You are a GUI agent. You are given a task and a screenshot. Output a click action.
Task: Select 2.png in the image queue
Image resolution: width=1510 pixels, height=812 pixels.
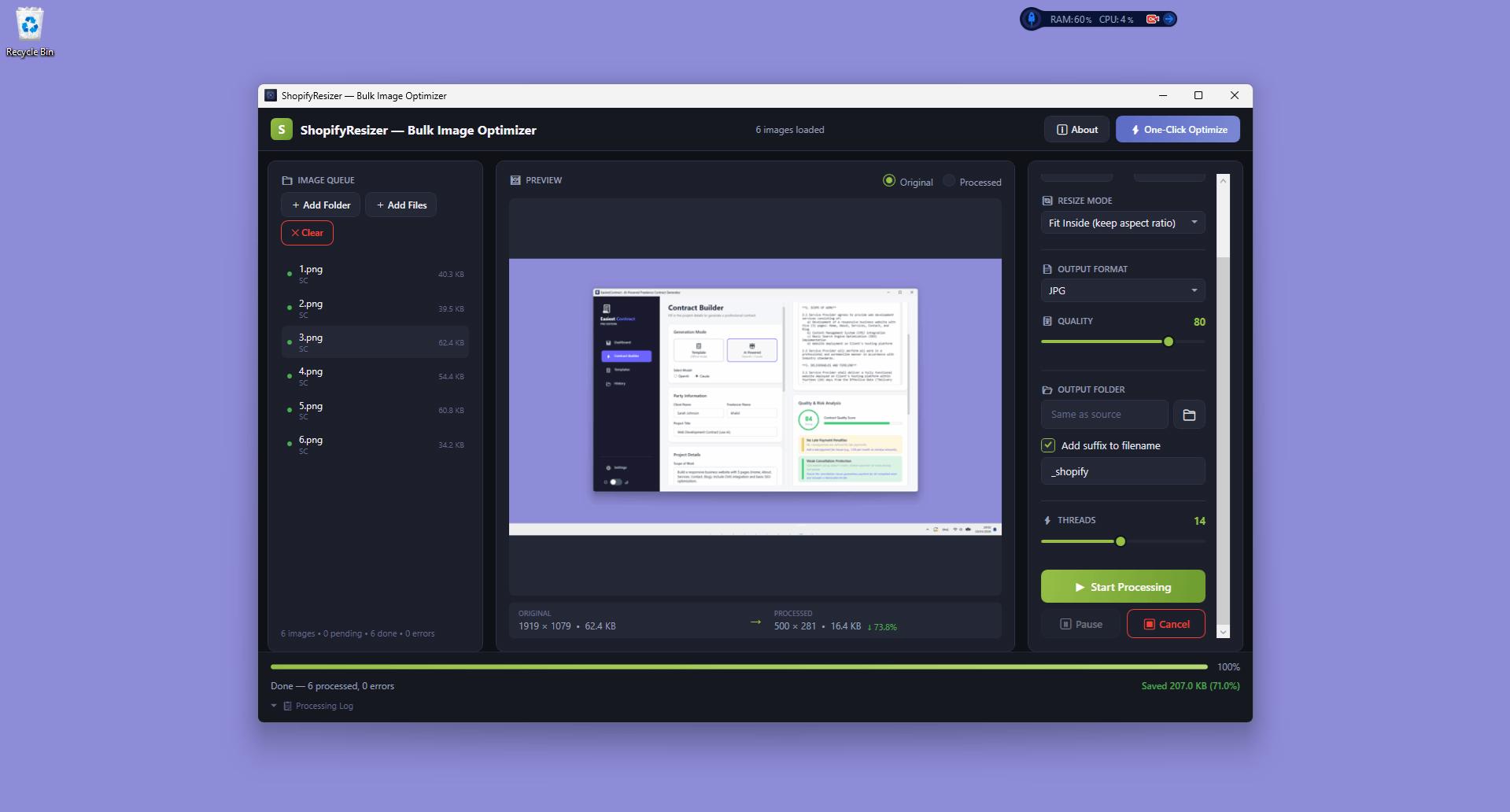click(x=375, y=308)
